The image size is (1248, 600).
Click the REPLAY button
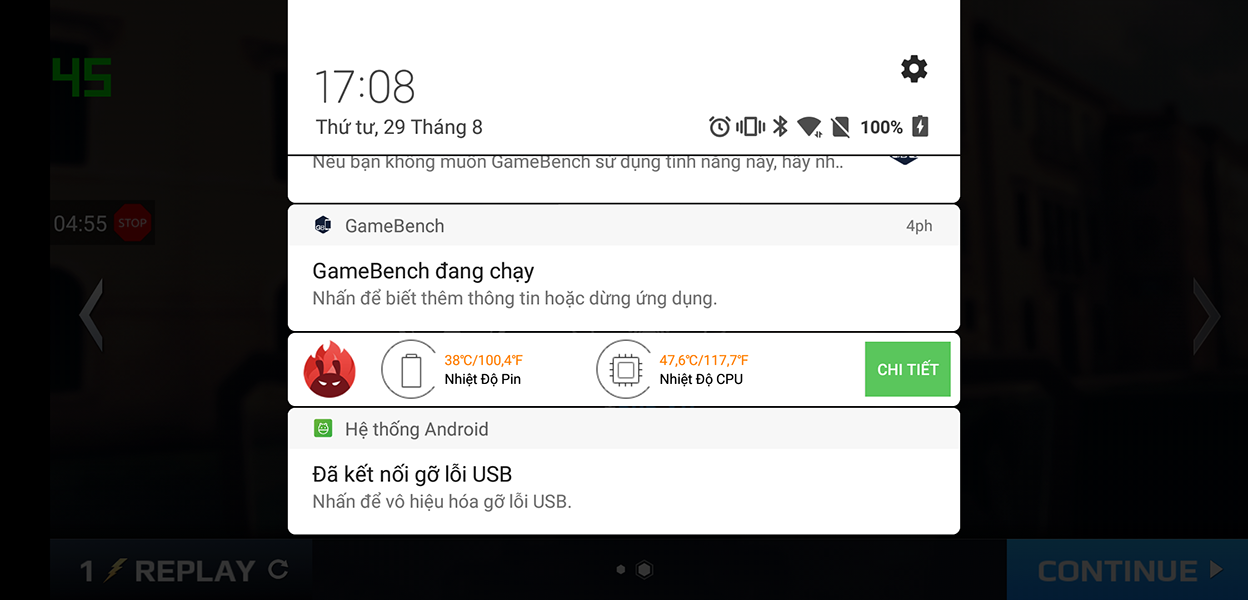(183, 571)
